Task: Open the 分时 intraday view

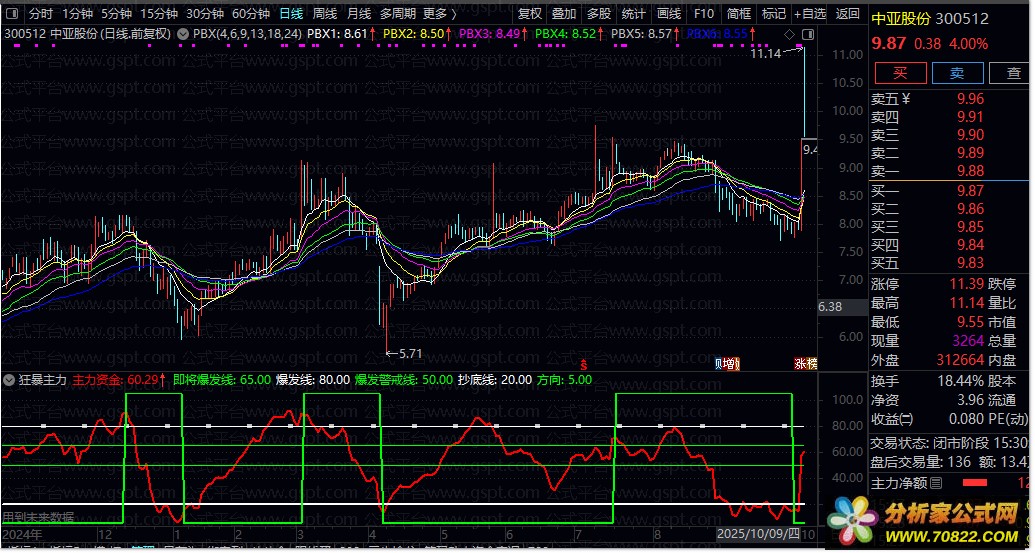Action: 40,14
